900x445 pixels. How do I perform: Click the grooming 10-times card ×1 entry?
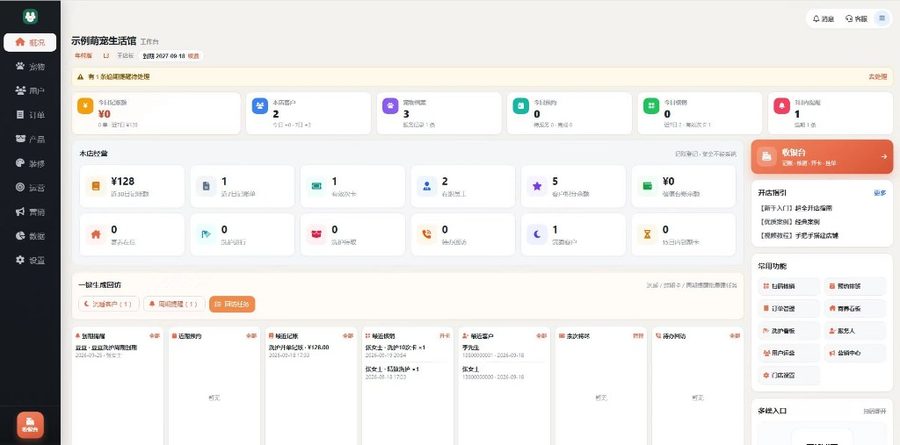(x=406, y=351)
